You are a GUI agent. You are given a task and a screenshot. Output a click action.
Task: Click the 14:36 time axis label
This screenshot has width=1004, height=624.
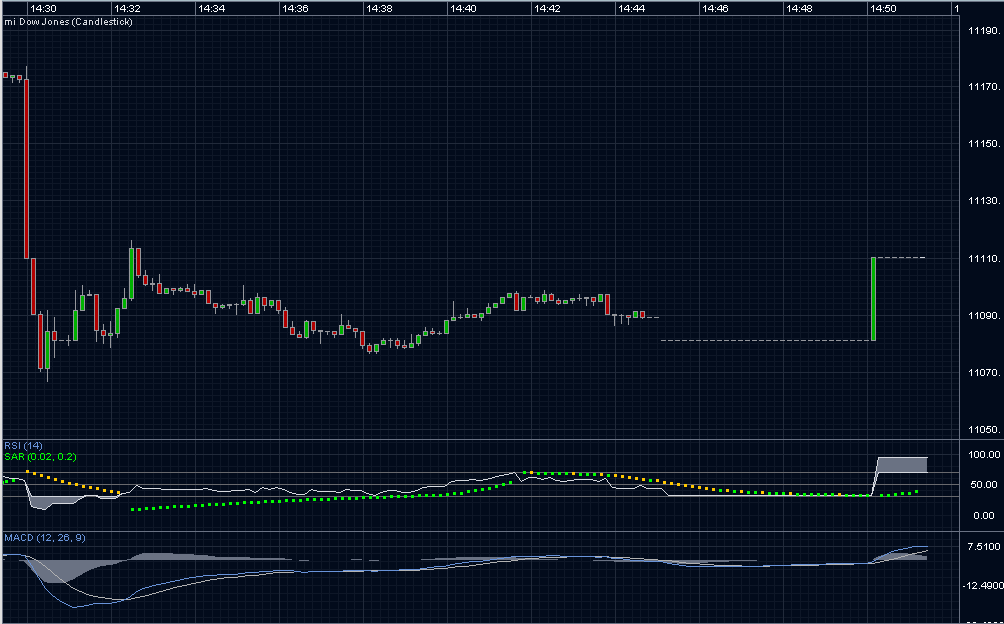(x=295, y=8)
